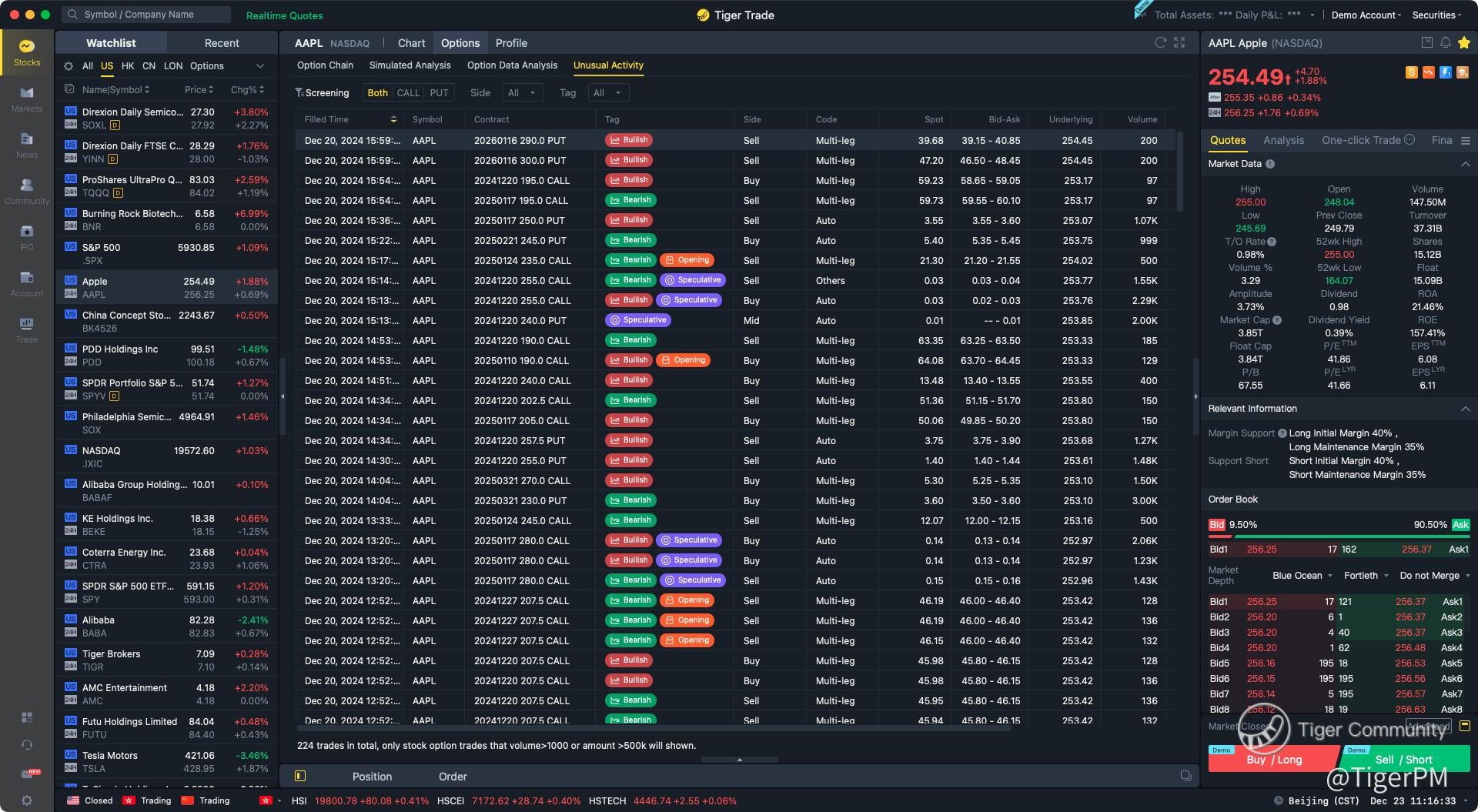The width and height of the screenshot is (1478, 812).
Task: Select the Tesla Motors watchlist row
Action: [167, 762]
